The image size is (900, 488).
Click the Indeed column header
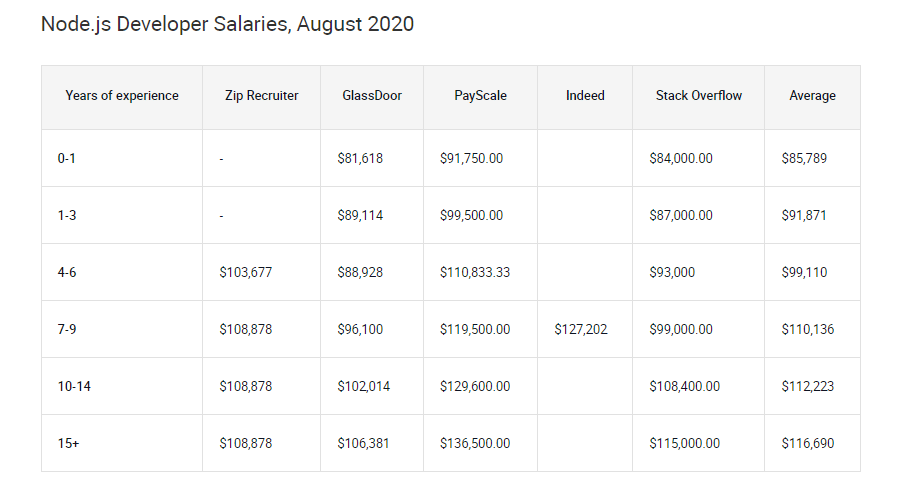[x=585, y=96]
